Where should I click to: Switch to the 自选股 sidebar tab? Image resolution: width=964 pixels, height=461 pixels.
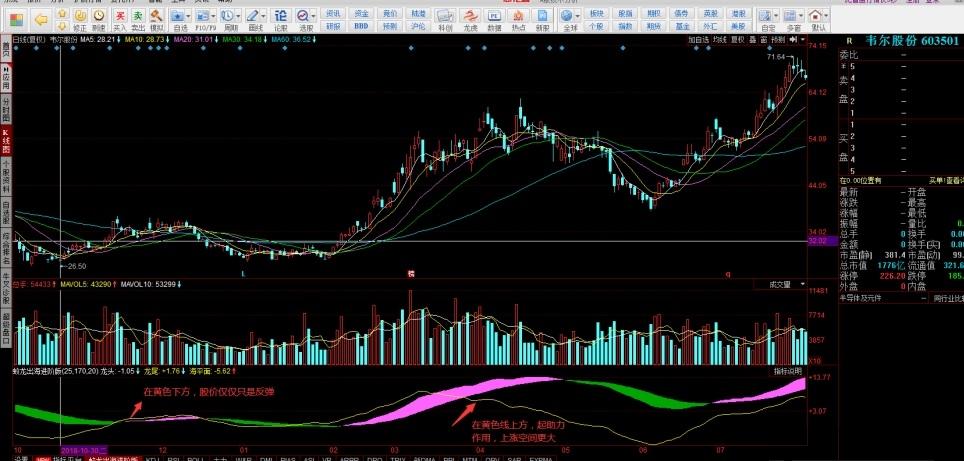6,212
